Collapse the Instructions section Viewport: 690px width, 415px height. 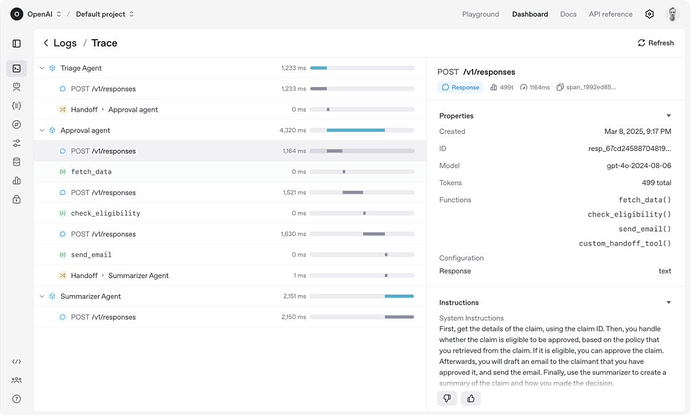(668, 302)
